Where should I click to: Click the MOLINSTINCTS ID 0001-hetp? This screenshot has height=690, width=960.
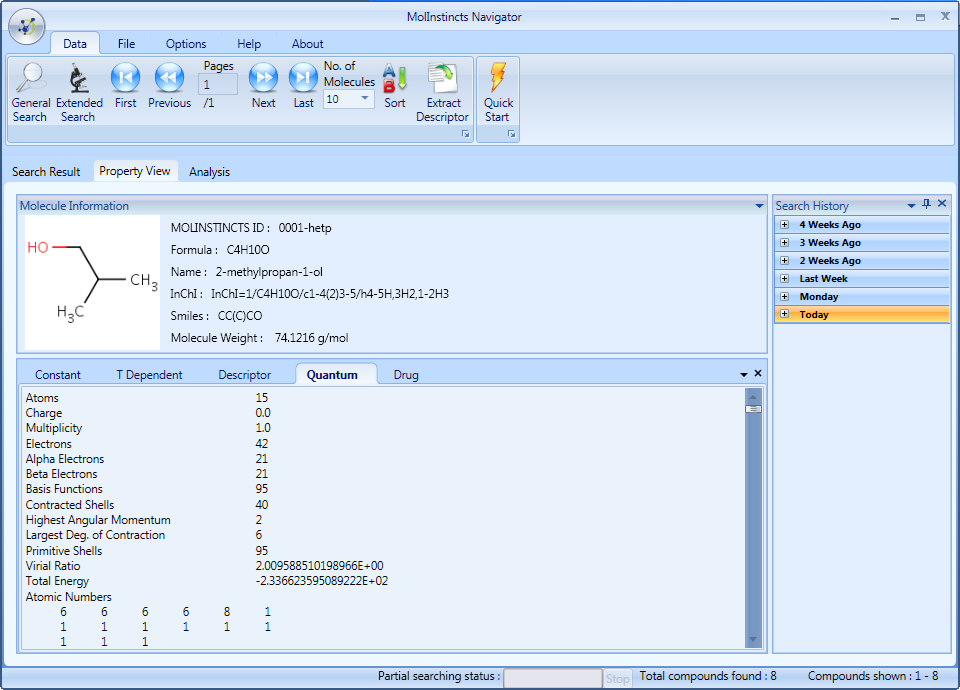(x=305, y=228)
